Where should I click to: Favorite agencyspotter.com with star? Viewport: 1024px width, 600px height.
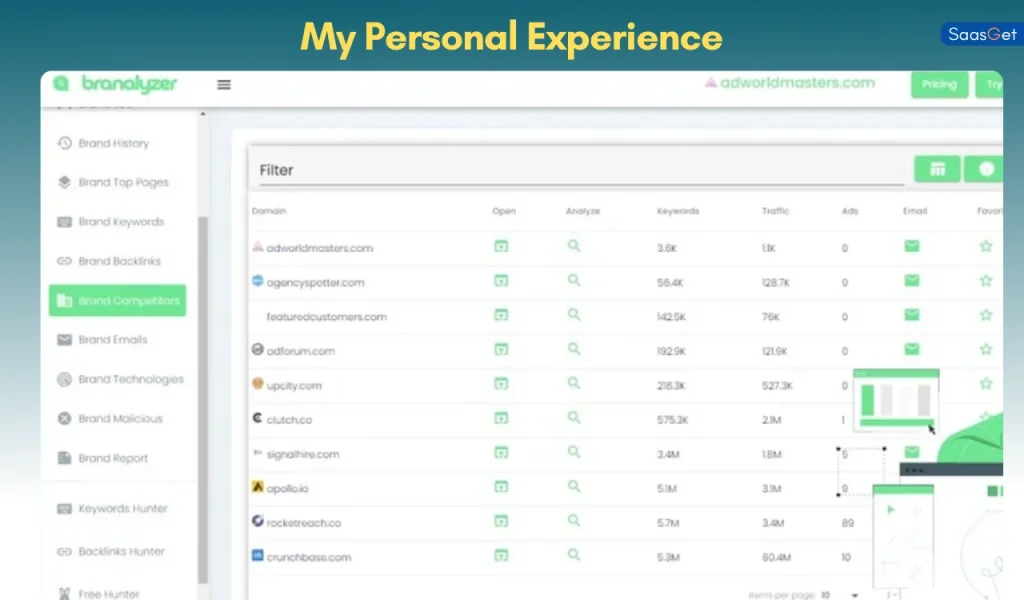coord(986,281)
